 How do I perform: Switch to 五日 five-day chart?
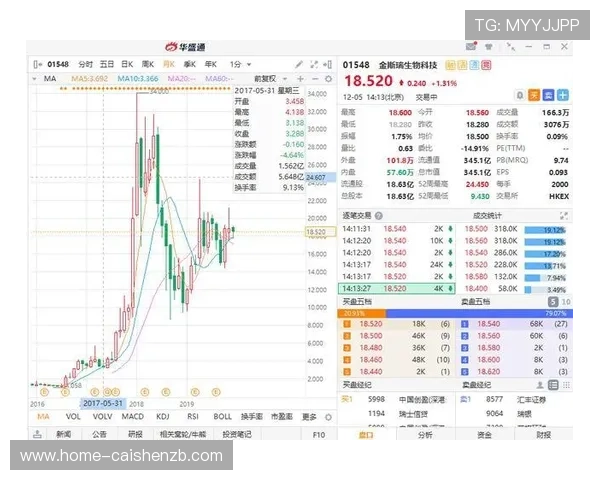pos(107,64)
